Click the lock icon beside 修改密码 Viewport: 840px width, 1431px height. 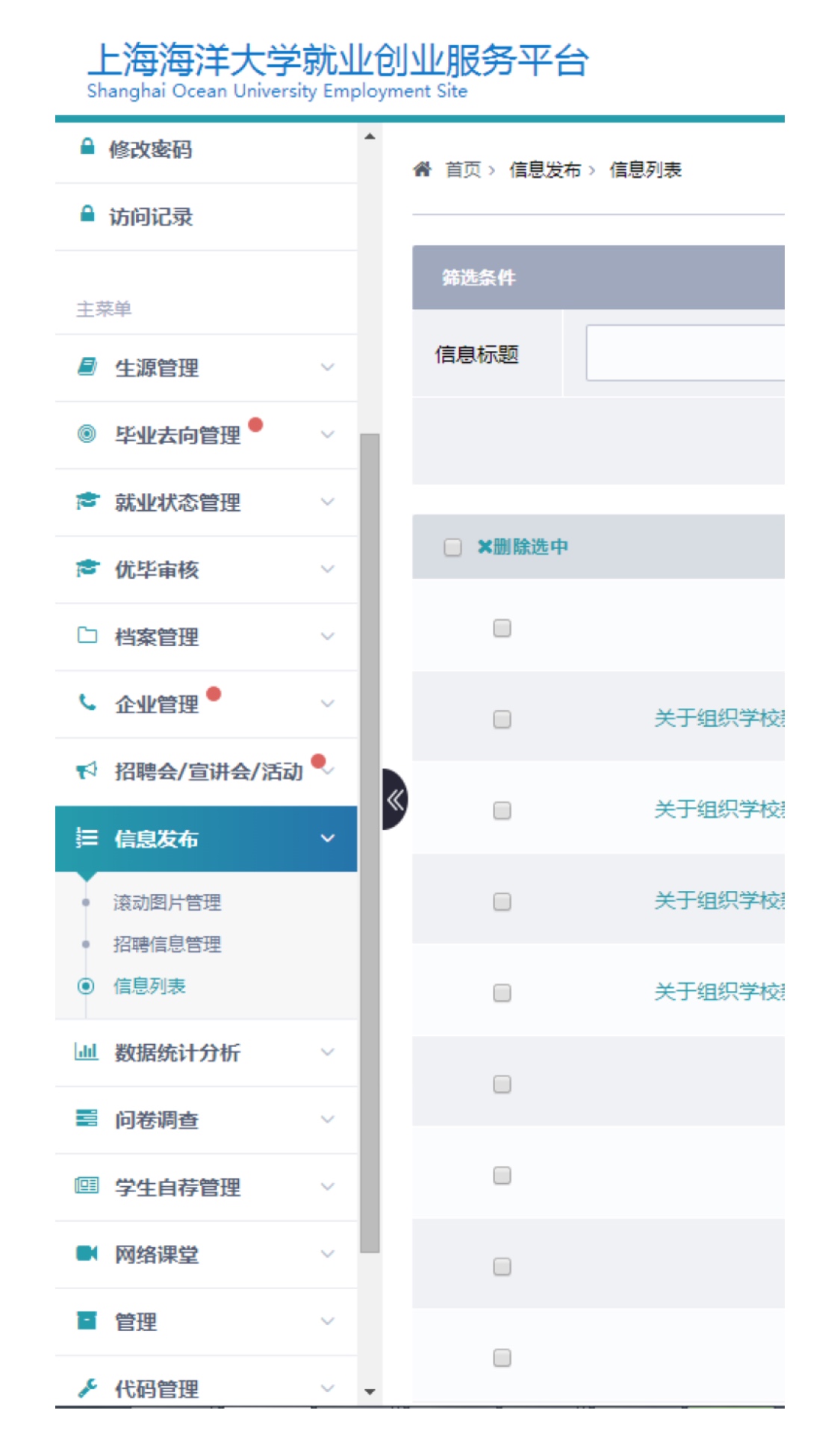pyautogui.click(x=87, y=147)
